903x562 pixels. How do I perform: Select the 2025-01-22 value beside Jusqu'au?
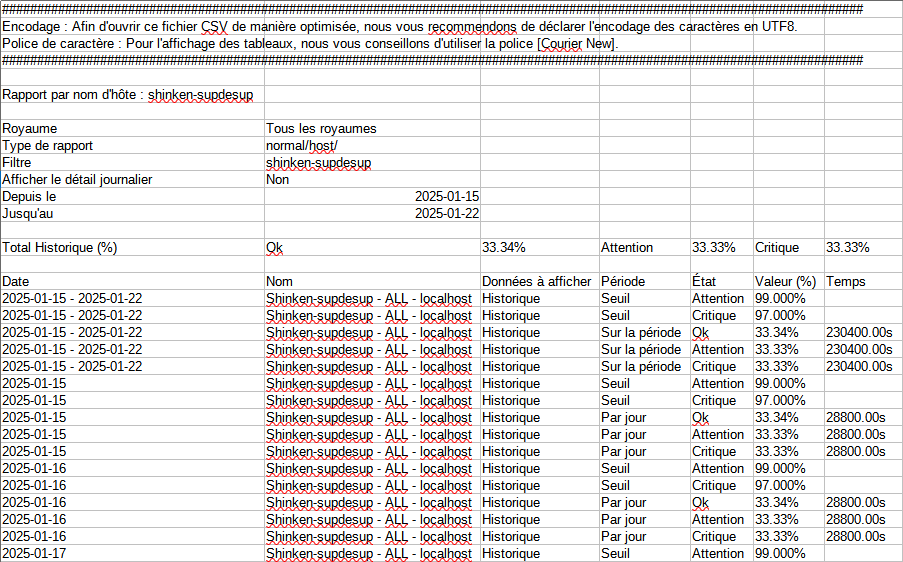point(446,214)
